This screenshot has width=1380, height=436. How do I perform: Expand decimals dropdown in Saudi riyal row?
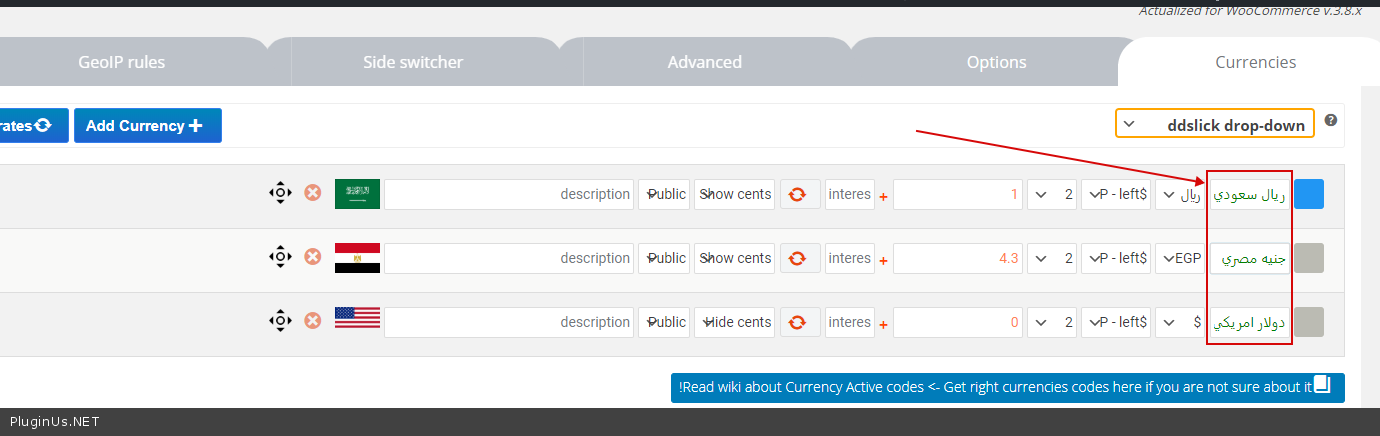1054,194
